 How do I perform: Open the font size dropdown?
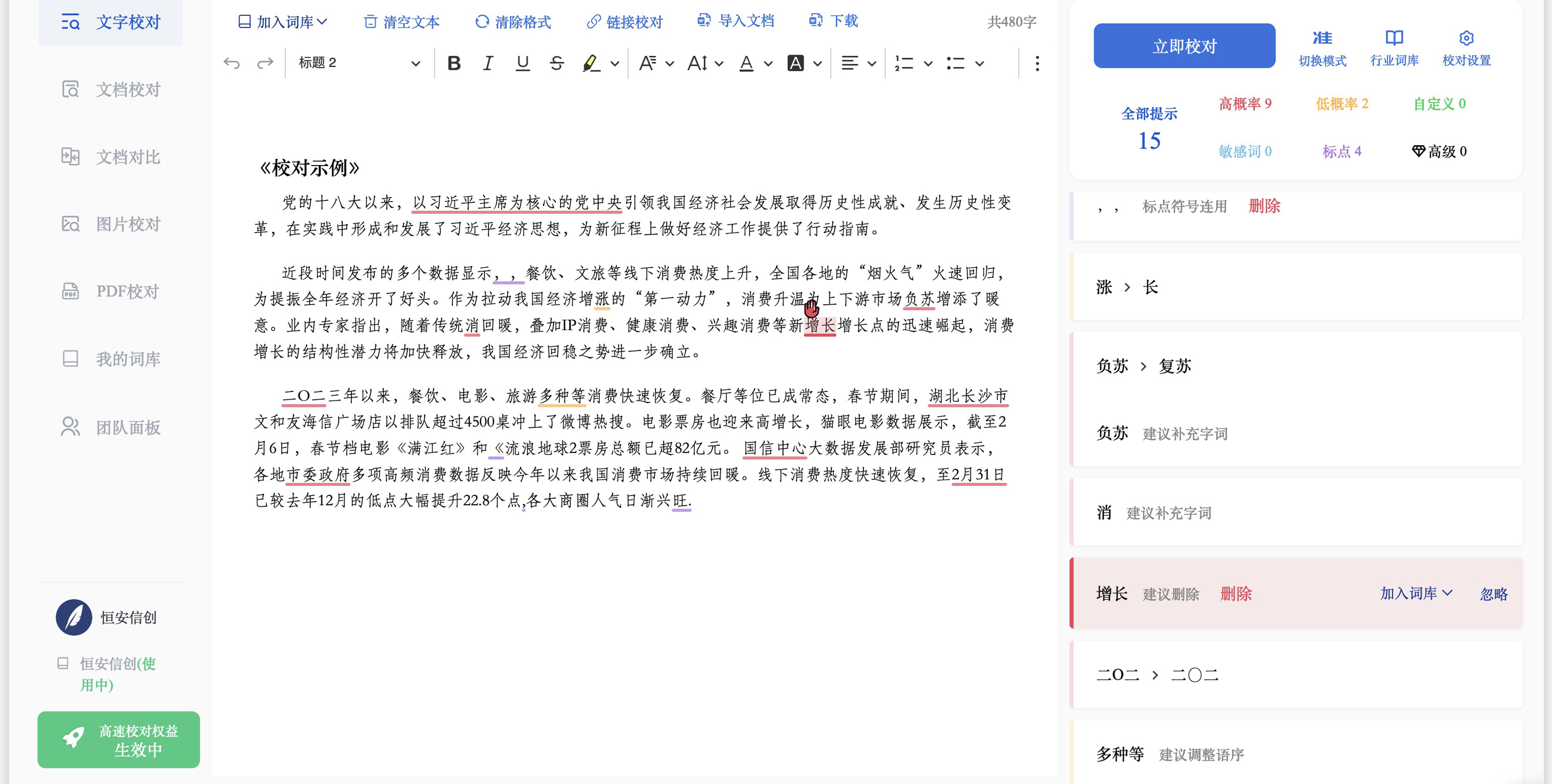706,62
